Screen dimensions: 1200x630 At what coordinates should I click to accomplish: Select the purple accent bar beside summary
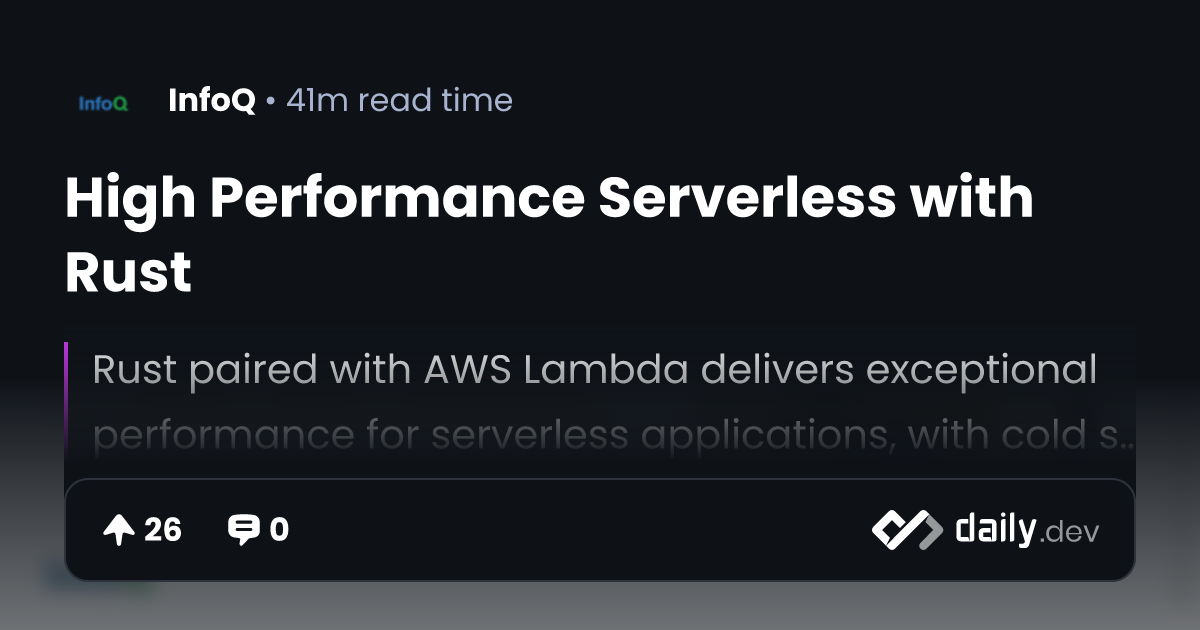pyautogui.click(x=66, y=398)
